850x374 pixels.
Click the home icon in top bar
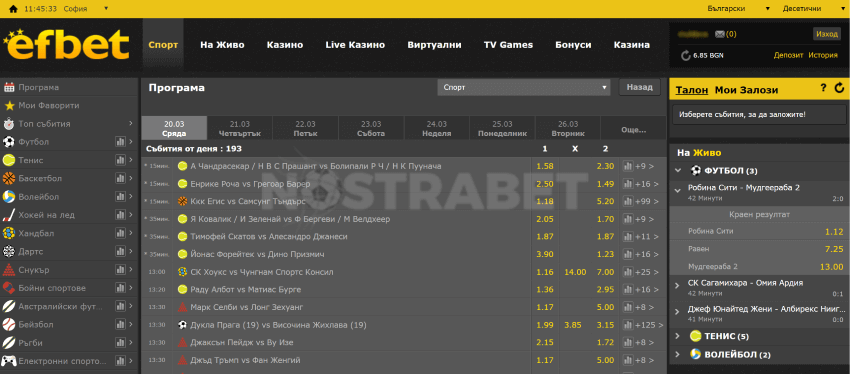pos(13,9)
